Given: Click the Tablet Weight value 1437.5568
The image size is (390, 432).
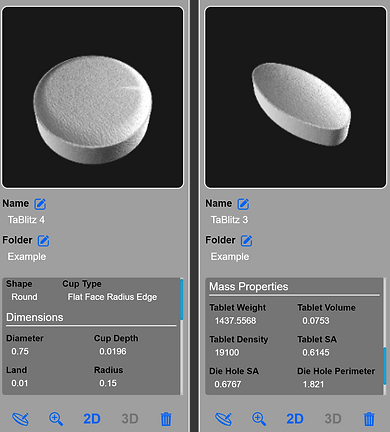Looking at the screenshot, I should click(235, 321).
